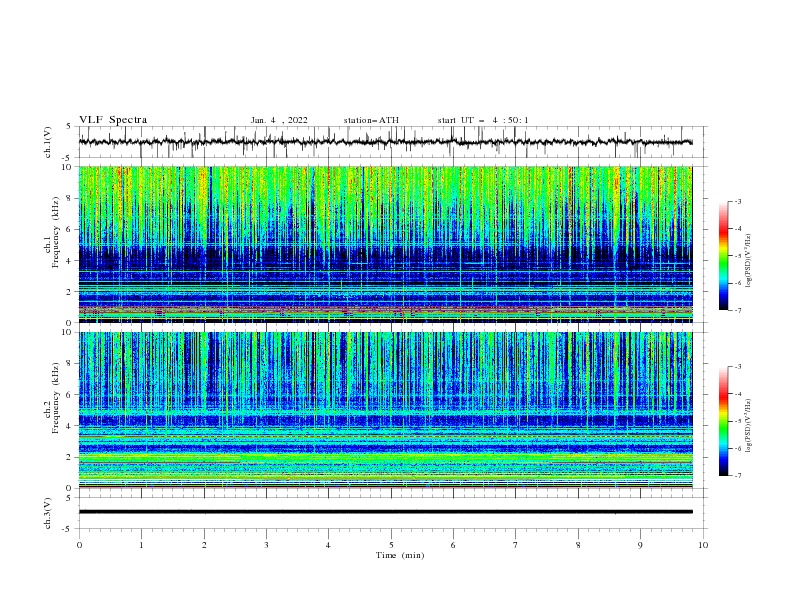Click the "ch.3(V)" axis label
792x612 pixels.
tap(48, 513)
